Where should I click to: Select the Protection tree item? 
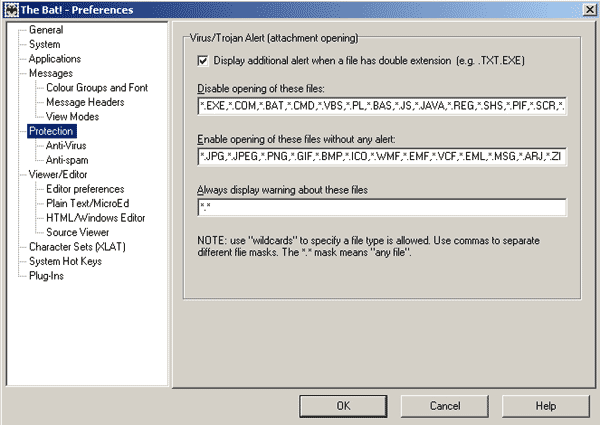tap(52, 131)
